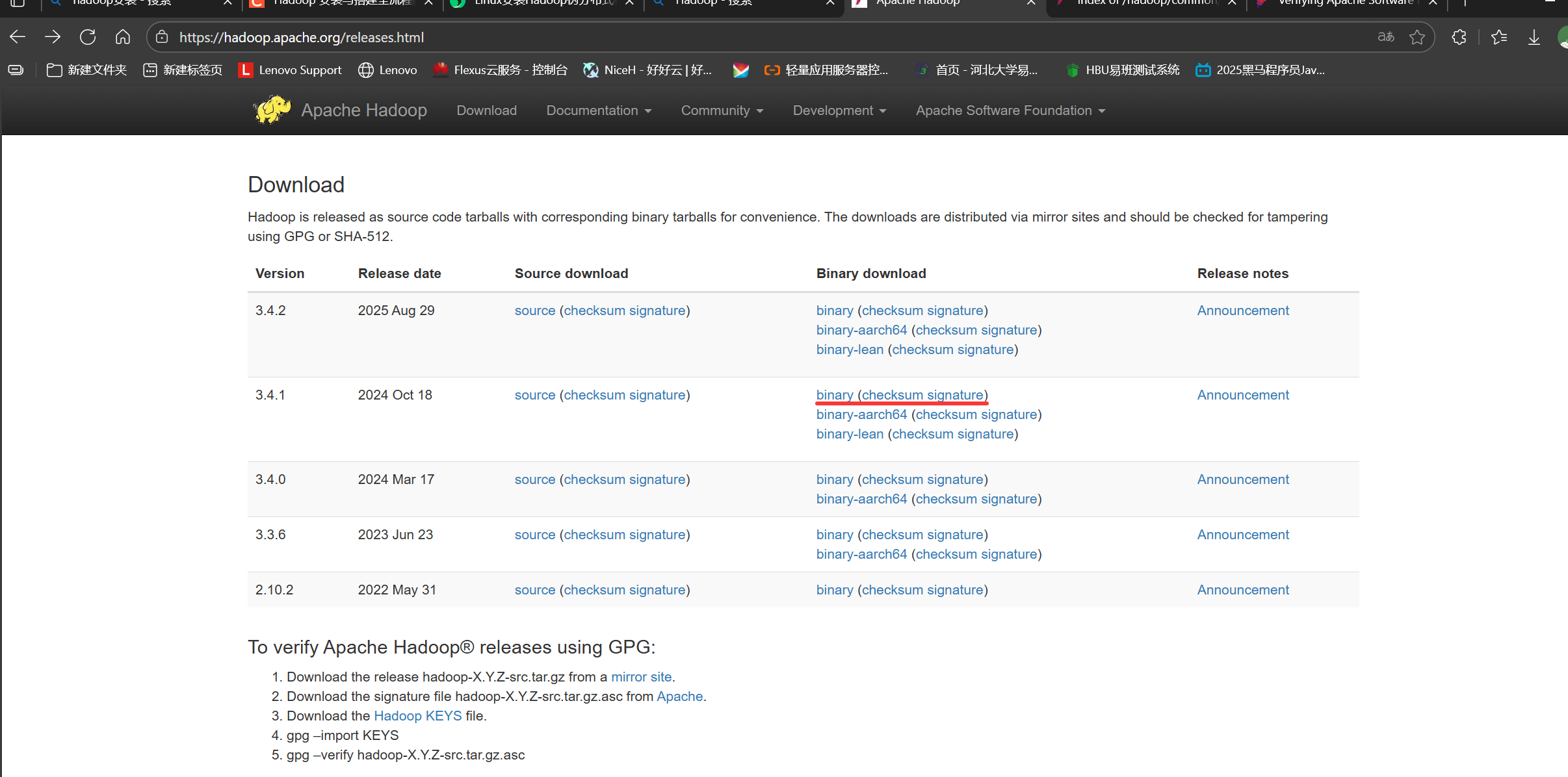Image resolution: width=1568 pixels, height=777 pixels.
Task: Download the 3.4.2 binary tarball
Action: pyautogui.click(x=835, y=311)
